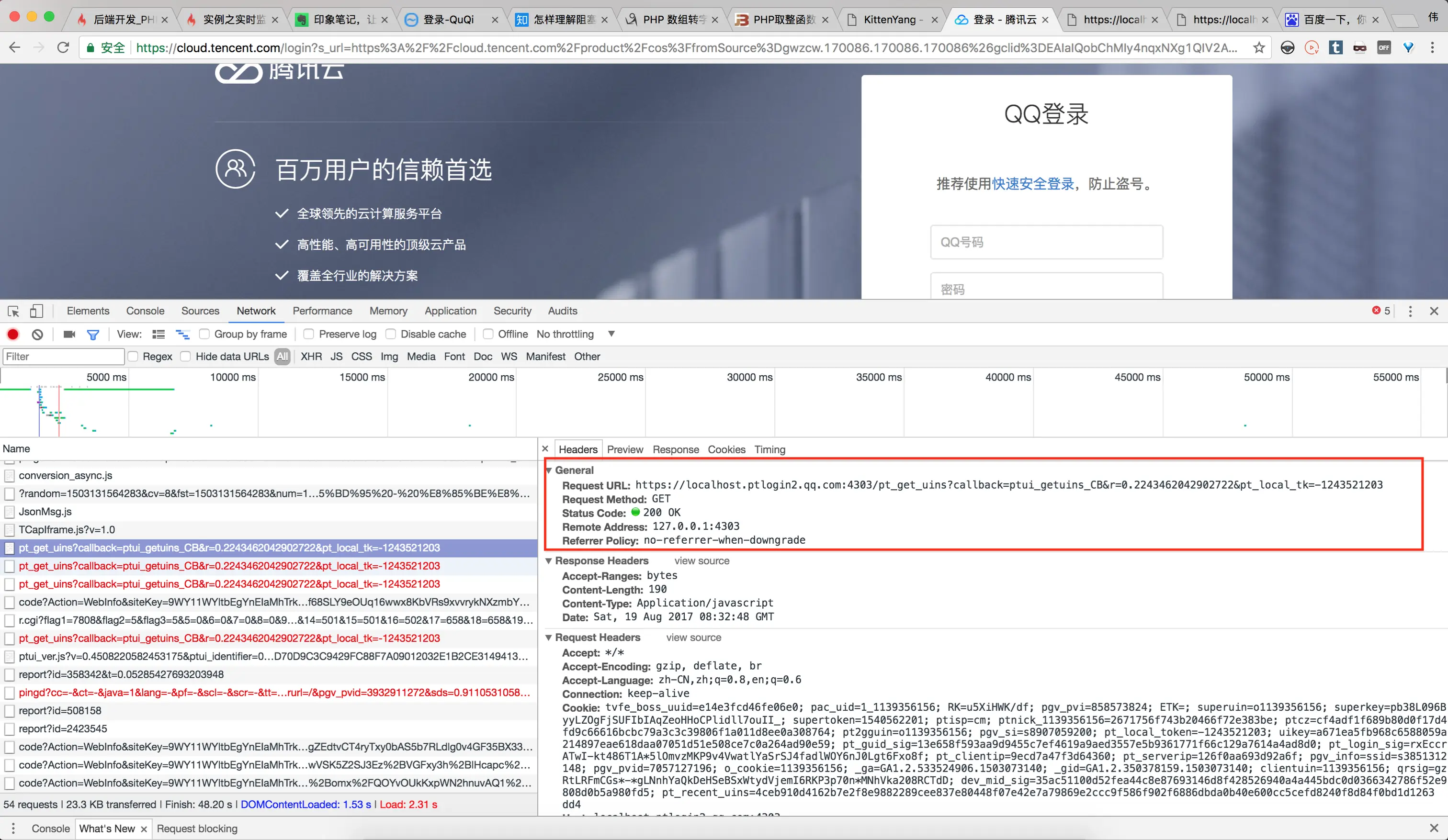Click the QQ号码 input field
1448x840 pixels.
1046,242
